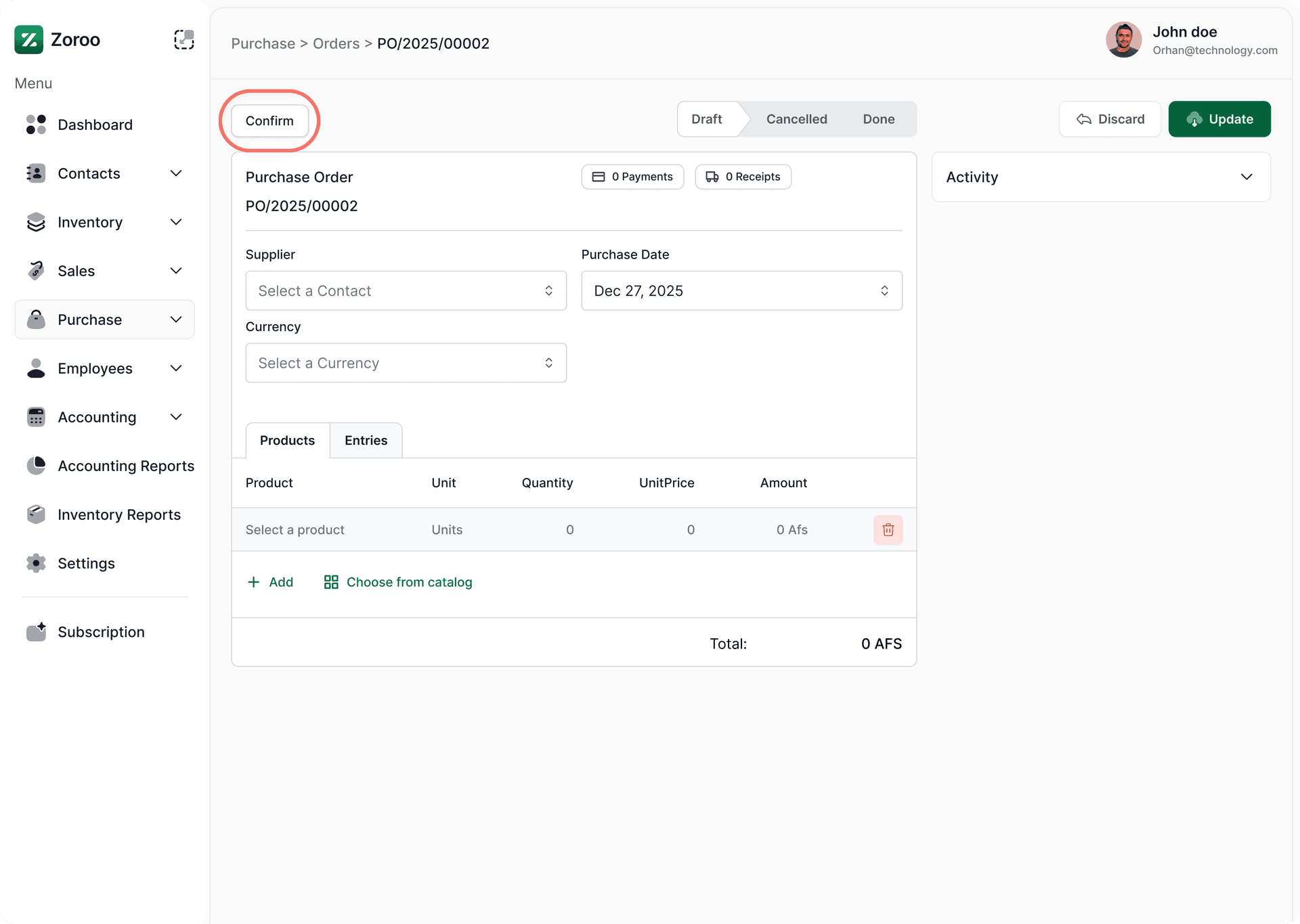1300x924 pixels.
Task: Click John doe profile avatar
Action: point(1123,40)
